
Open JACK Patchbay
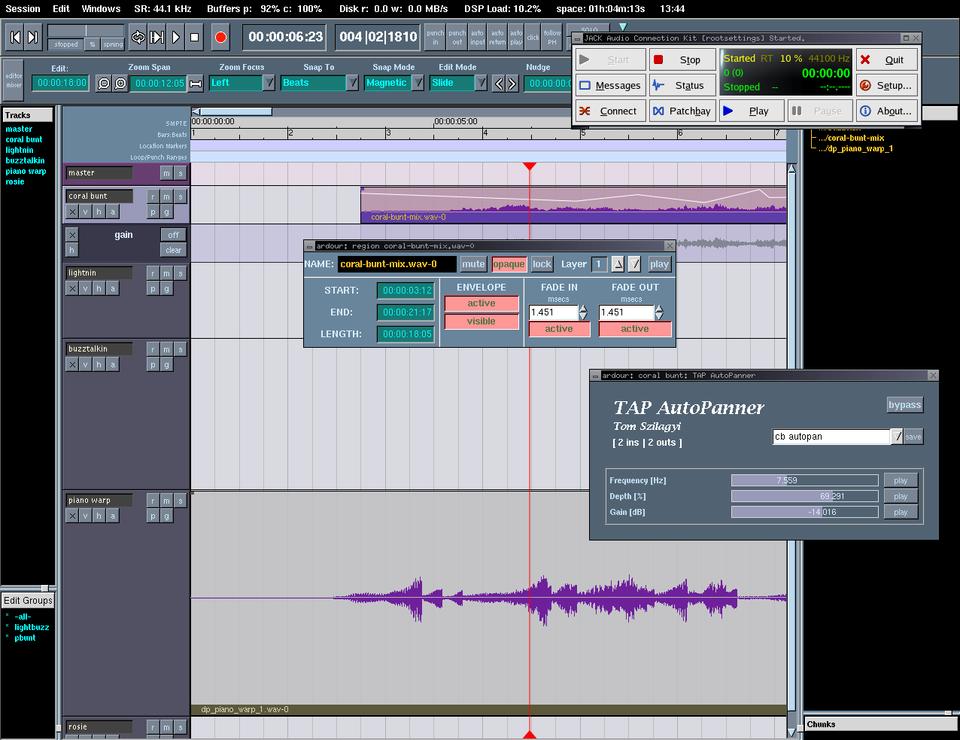(x=681, y=111)
